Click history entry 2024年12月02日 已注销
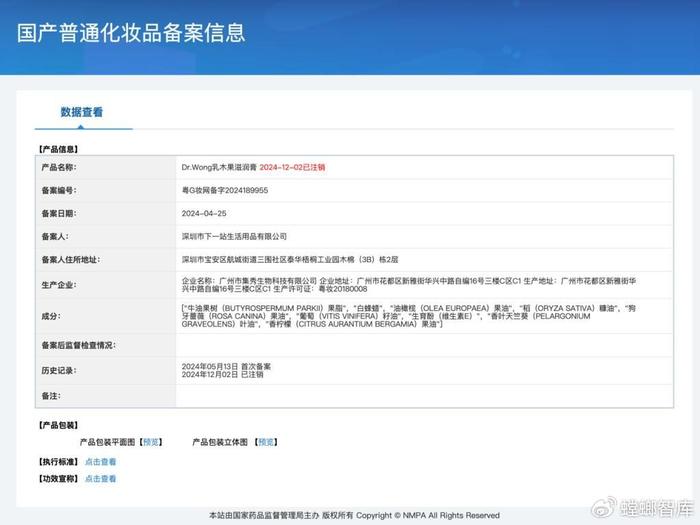Viewport: 700px width, 525px height. coord(222,375)
